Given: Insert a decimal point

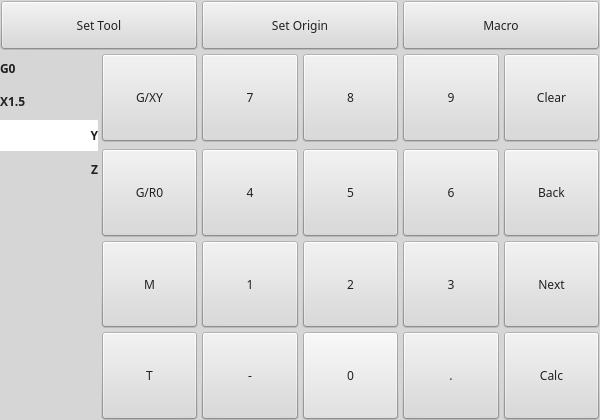Looking at the screenshot, I should (451, 375).
